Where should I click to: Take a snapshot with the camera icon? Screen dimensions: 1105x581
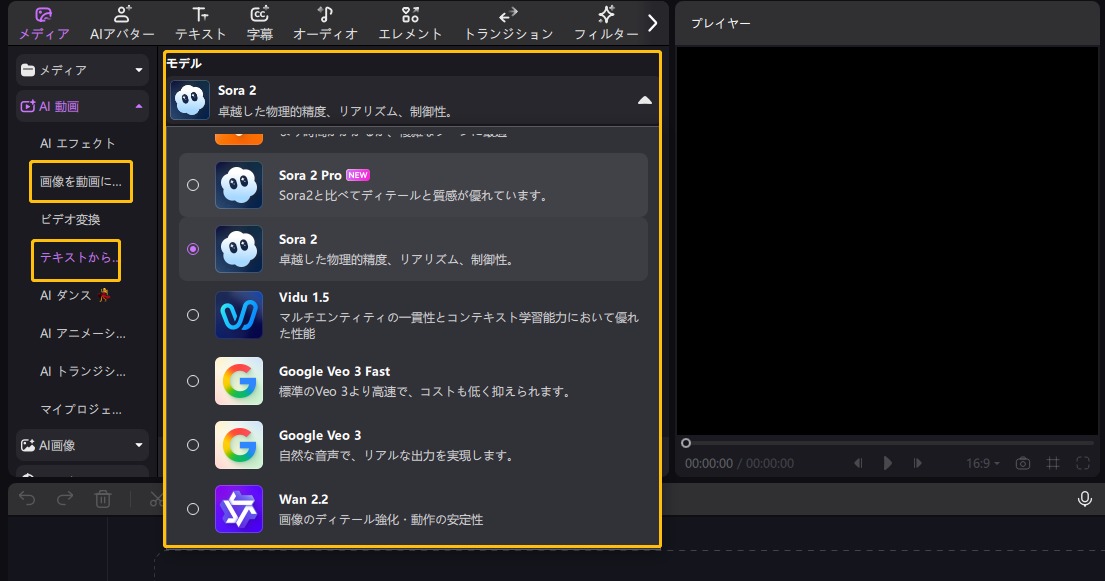click(x=1022, y=463)
